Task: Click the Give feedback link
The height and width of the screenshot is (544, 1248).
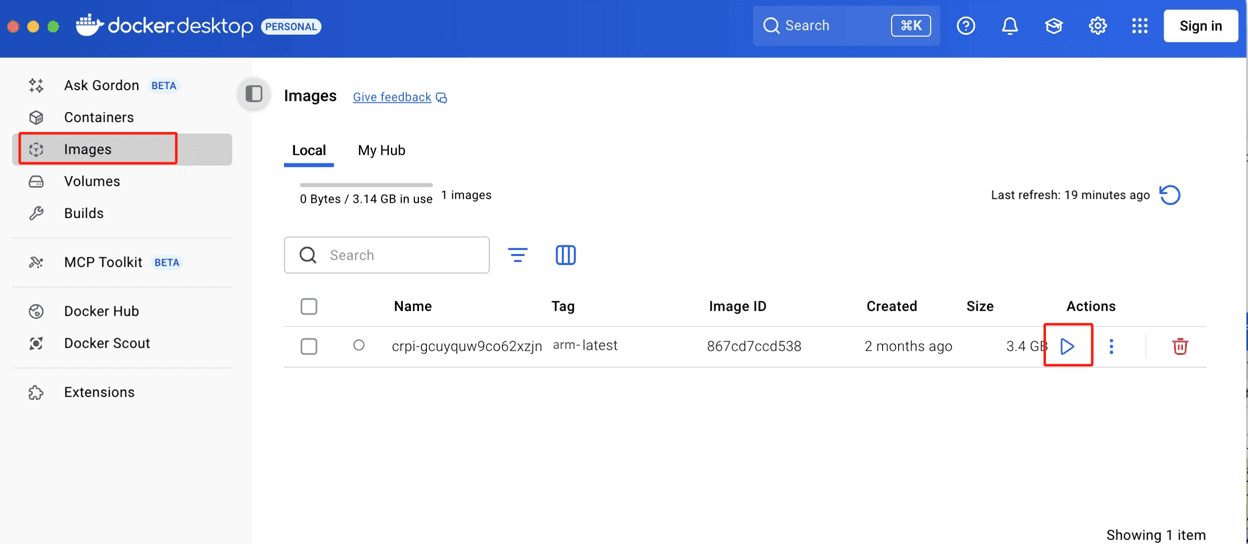Action: point(400,97)
